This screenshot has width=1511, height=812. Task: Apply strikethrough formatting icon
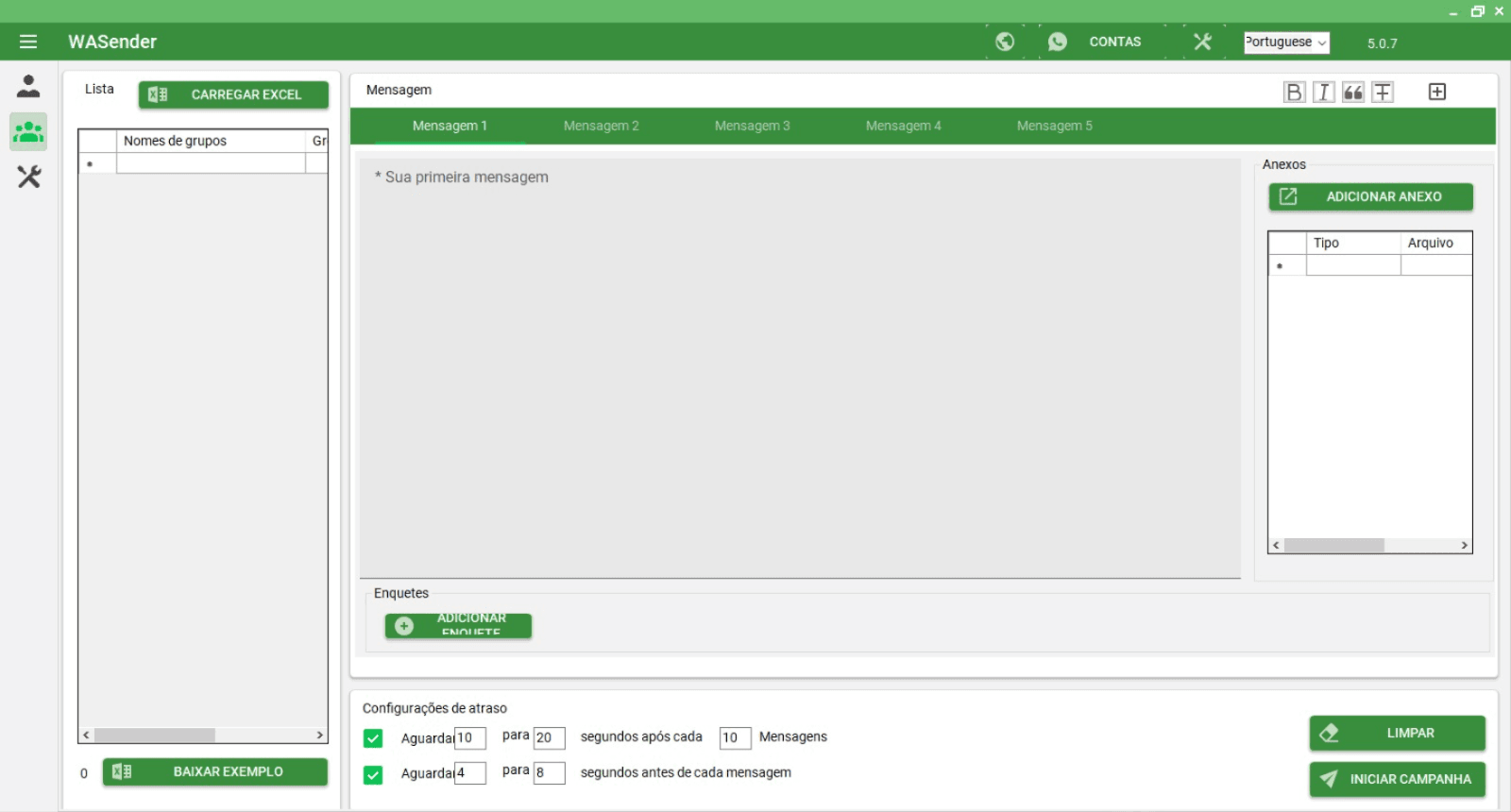coord(1383,92)
